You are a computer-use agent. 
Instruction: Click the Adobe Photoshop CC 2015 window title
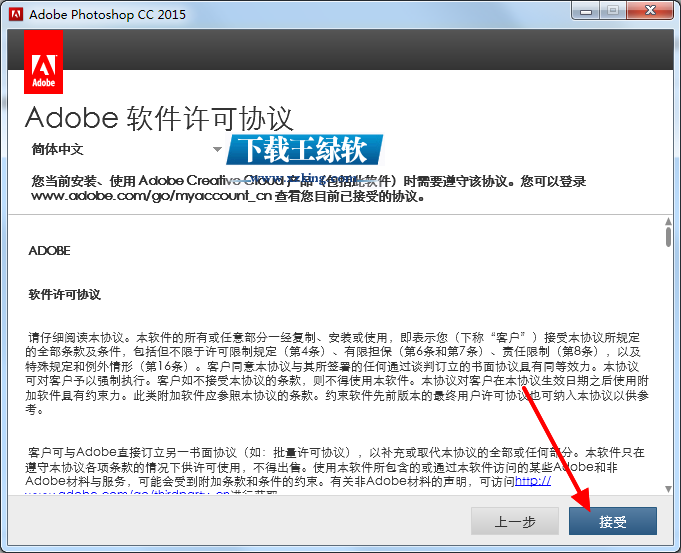[107, 14]
